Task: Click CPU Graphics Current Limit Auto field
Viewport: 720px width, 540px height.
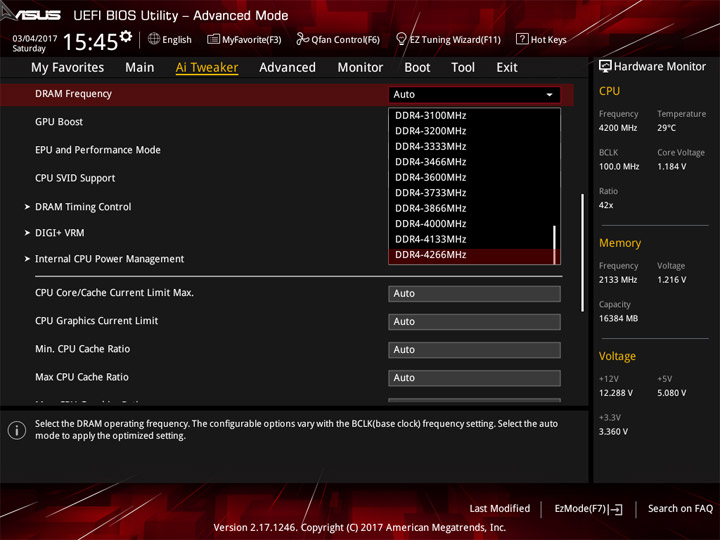Action: pos(474,321)
